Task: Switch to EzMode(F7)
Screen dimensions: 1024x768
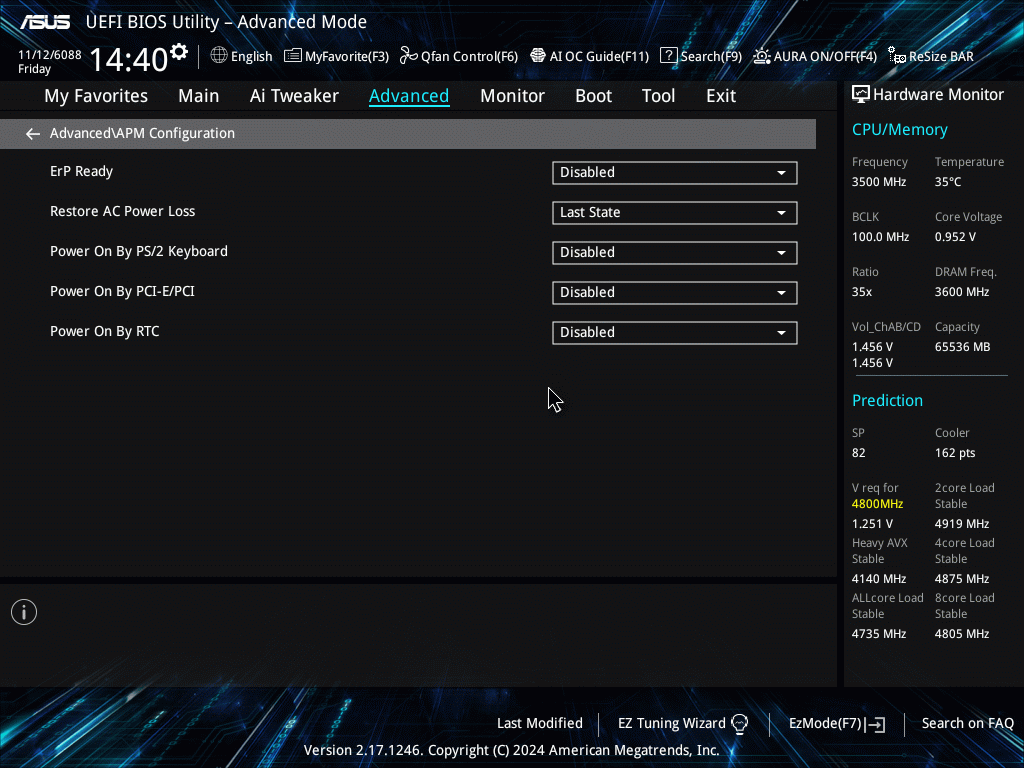Action: (x=836, y=723)
